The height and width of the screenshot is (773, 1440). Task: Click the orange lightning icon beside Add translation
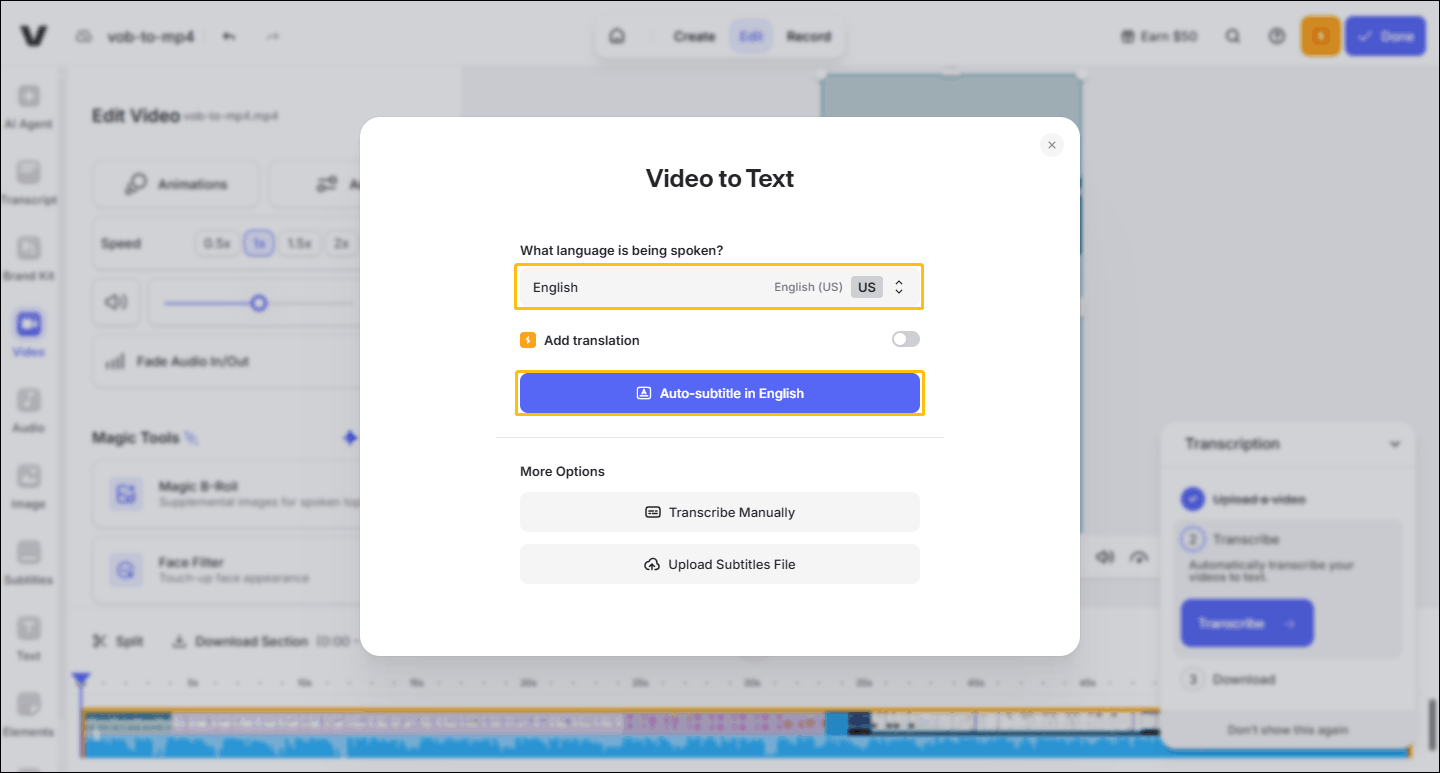click(x=528, y=340)
